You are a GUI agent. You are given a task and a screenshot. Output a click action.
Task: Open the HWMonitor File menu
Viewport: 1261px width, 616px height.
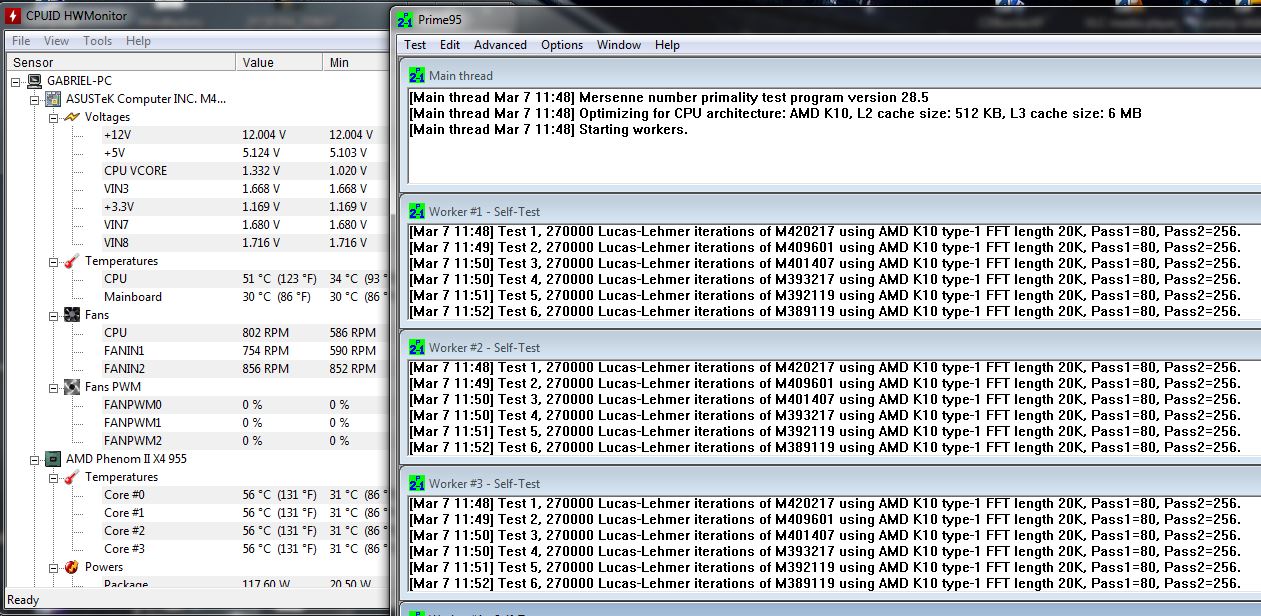click(x=21, y=41)
